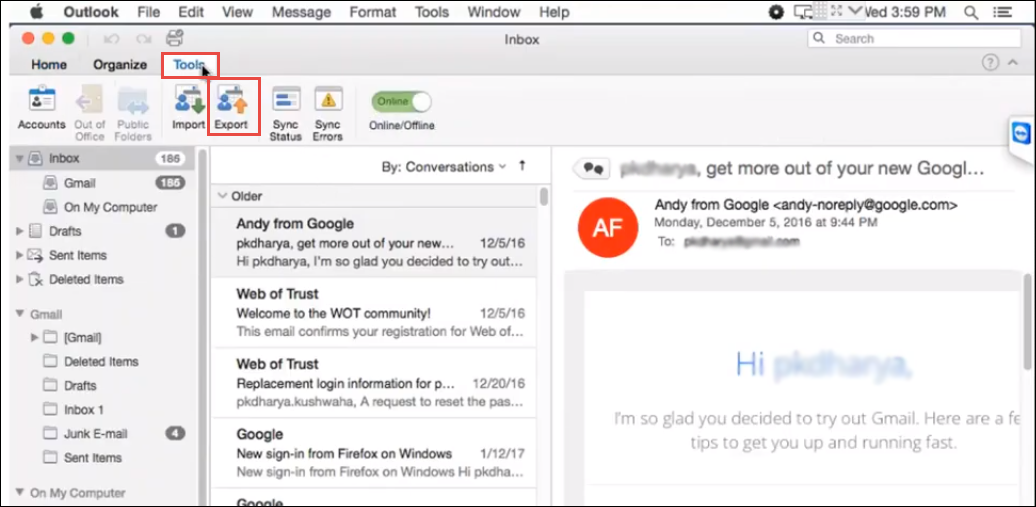
Task: Click the Import icon
Action: [189, 100]
